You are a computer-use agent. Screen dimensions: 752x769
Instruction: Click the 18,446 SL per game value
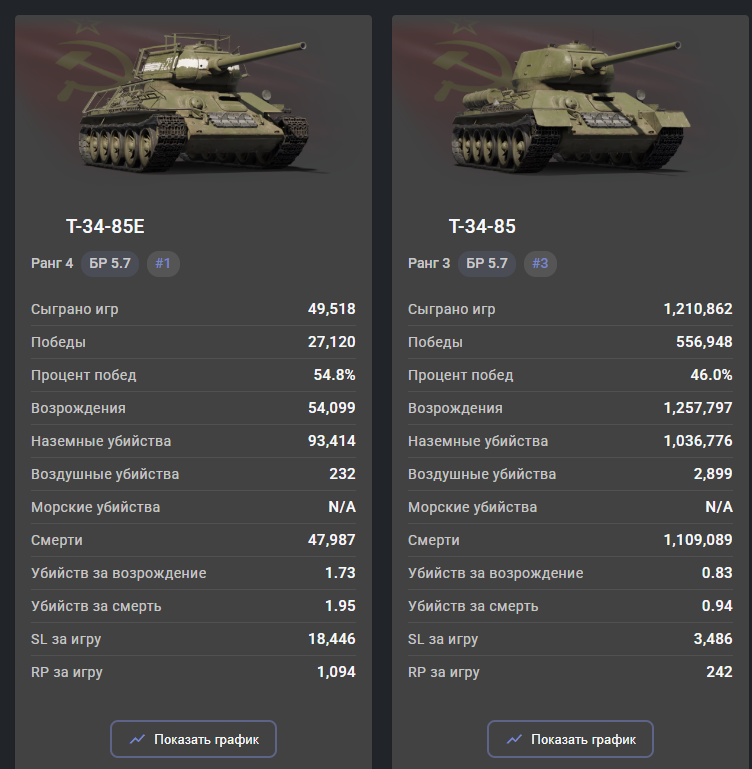pyautogui.click(x=331, y=639)
